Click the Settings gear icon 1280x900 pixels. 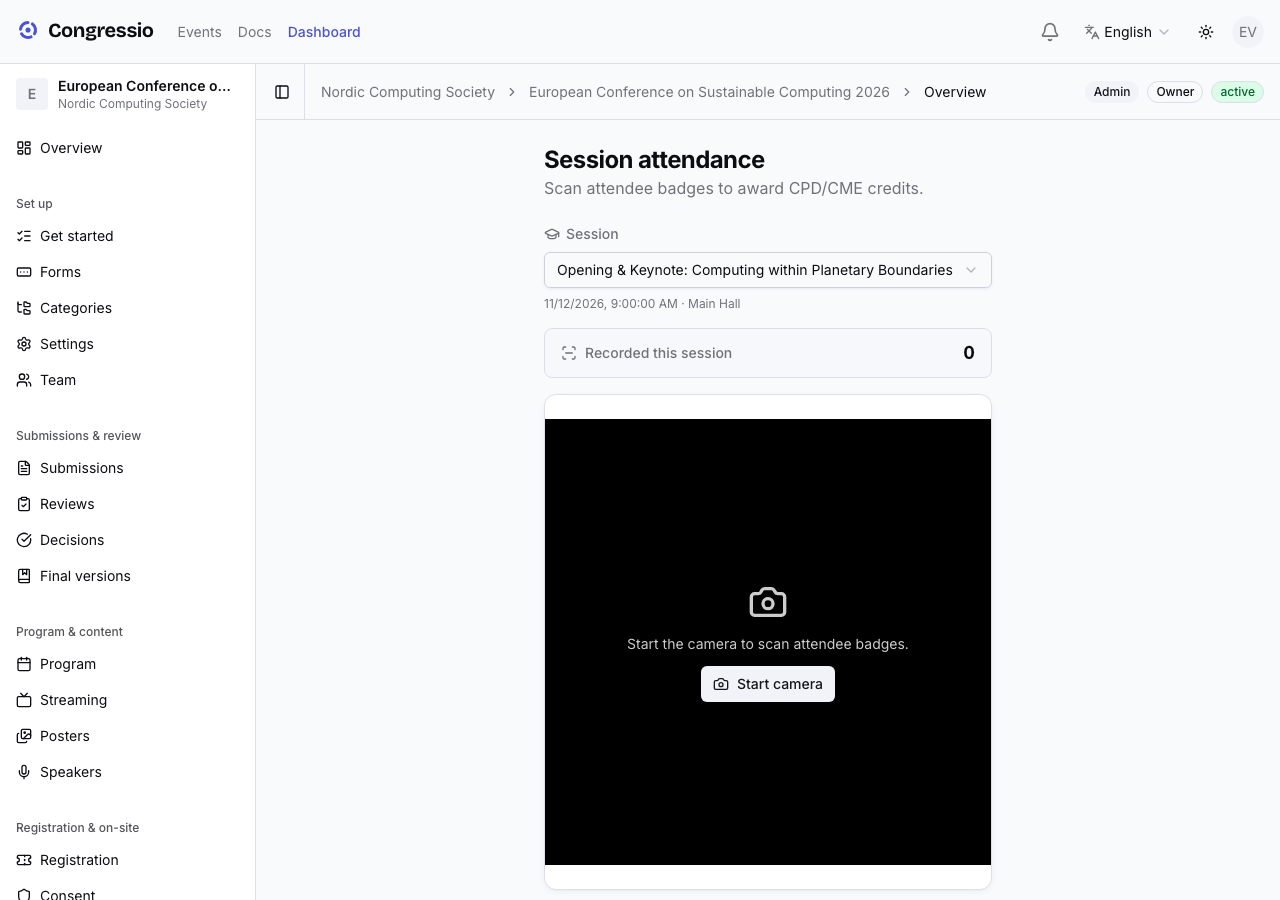[24, 344]
